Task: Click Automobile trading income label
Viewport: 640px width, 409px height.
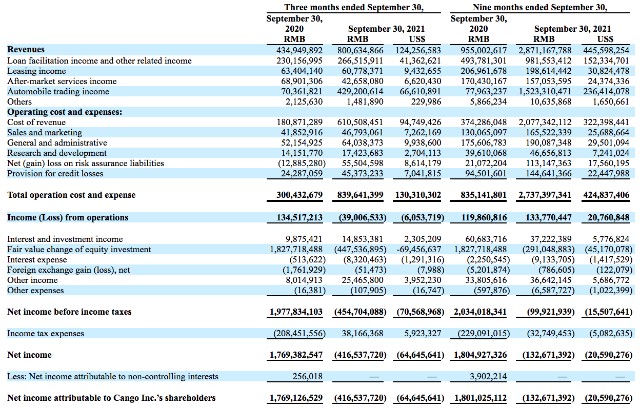Action: tap(58, 91)
